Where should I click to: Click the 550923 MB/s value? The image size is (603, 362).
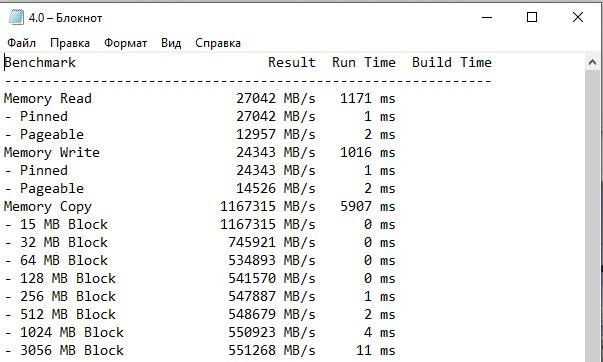272,332
